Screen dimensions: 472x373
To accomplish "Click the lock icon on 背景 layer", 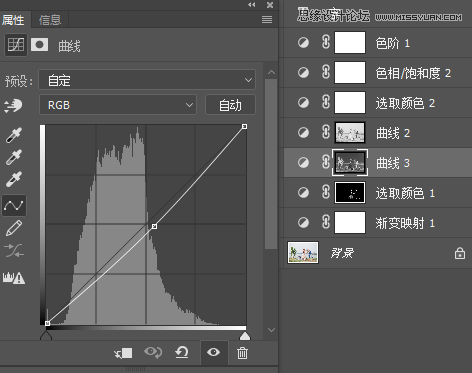I will click(x=460, y=253).
